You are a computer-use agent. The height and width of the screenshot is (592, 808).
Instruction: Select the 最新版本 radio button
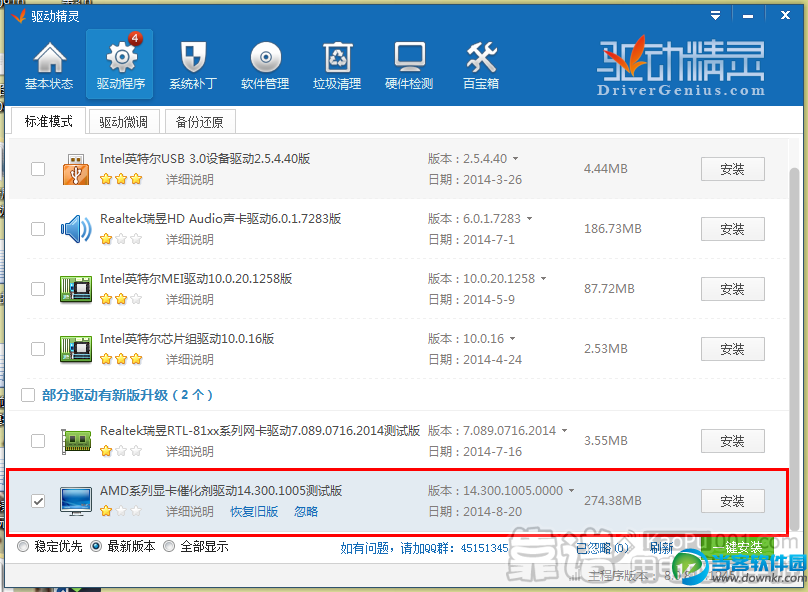tap(96, 546)
